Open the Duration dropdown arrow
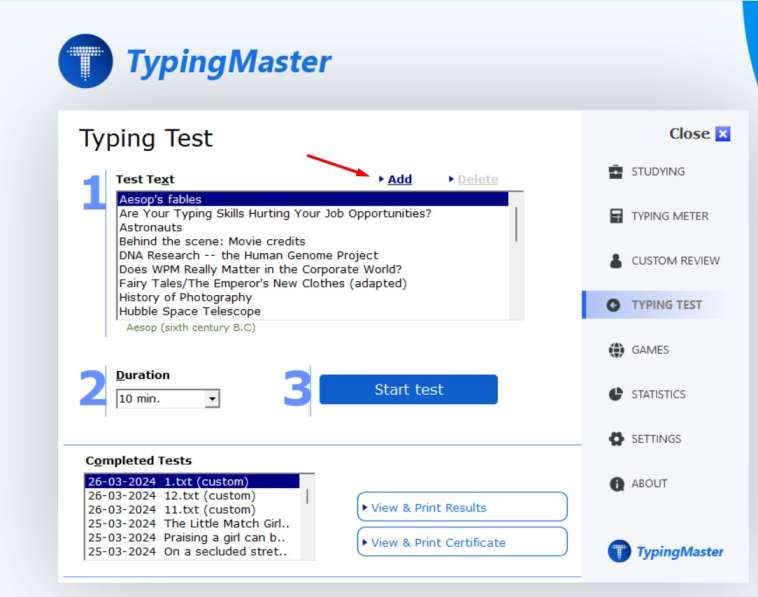This screenshot has width=758, height=597. [x=212, y=399]
